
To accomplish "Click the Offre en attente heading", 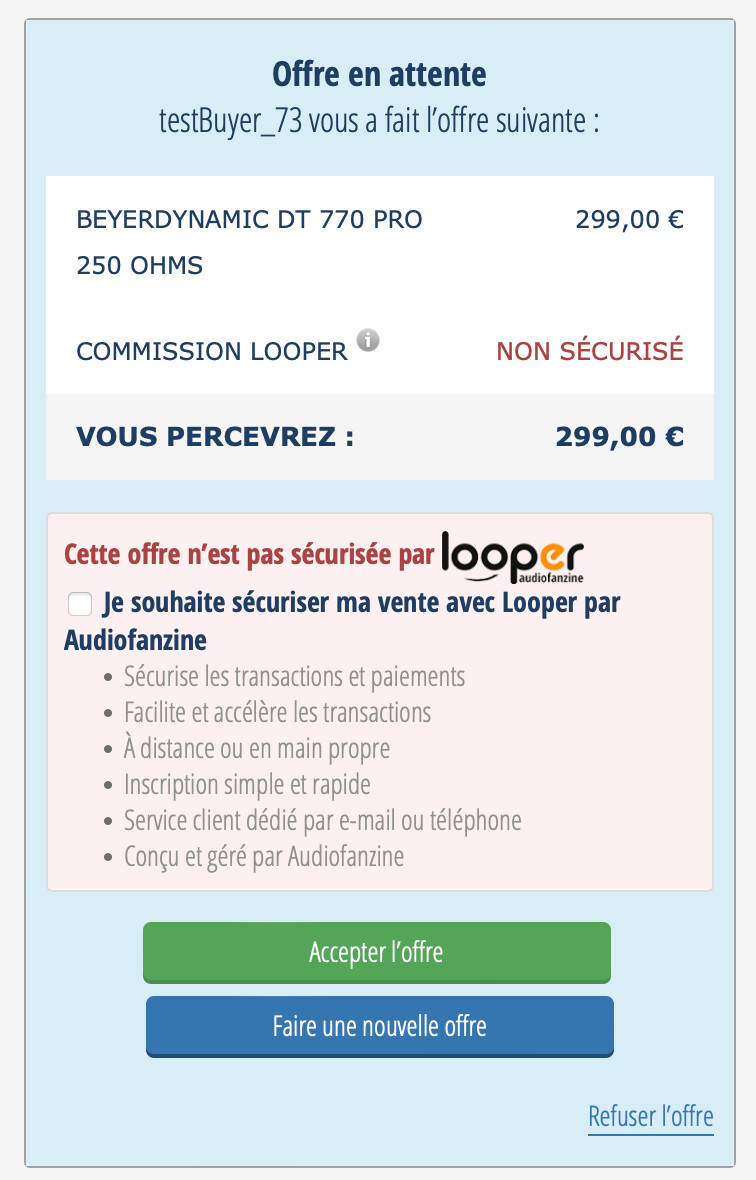I will [x=379, y=74].
